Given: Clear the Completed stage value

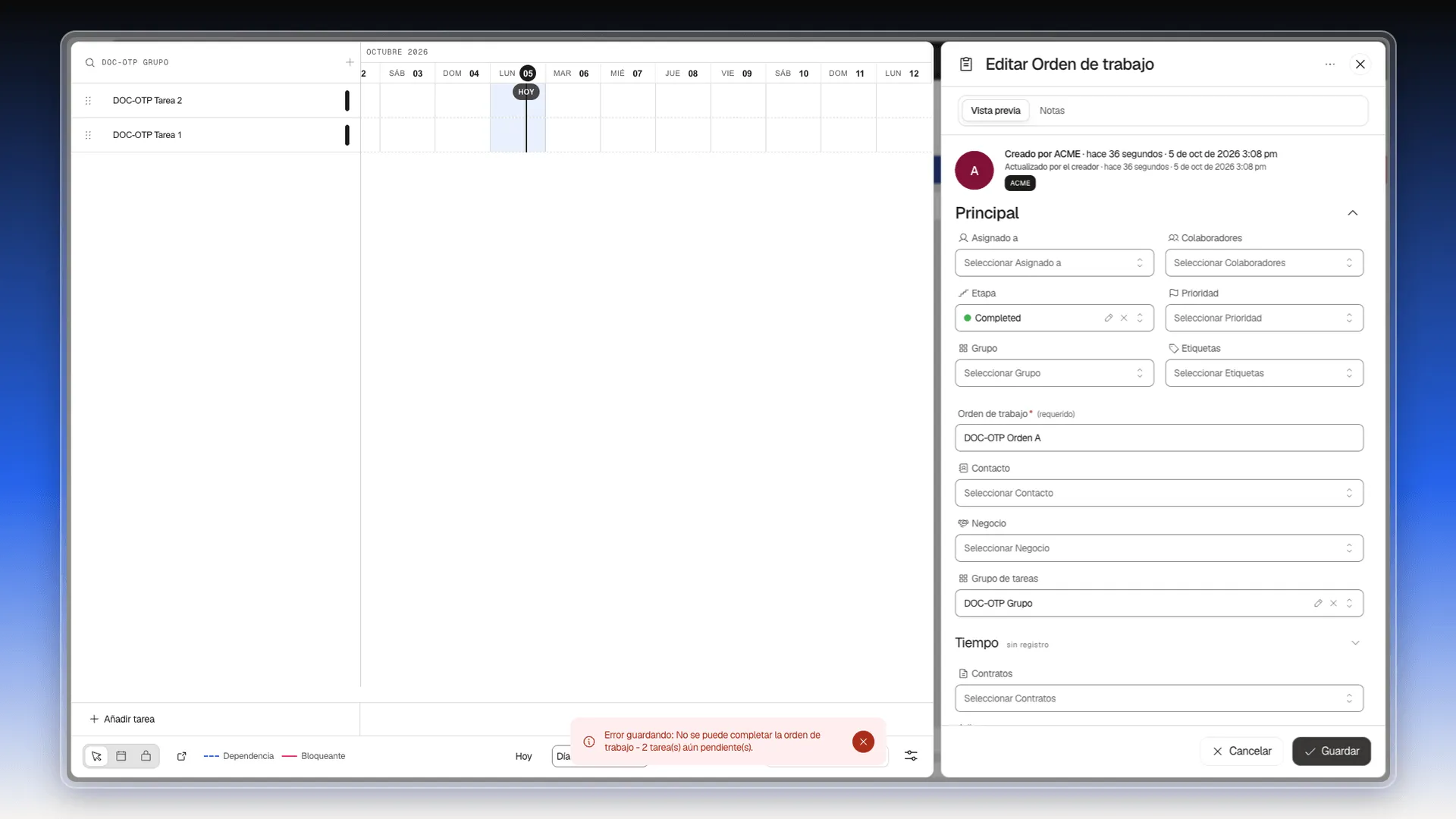Looking at the screenshot, I should tap(1124, 318).
